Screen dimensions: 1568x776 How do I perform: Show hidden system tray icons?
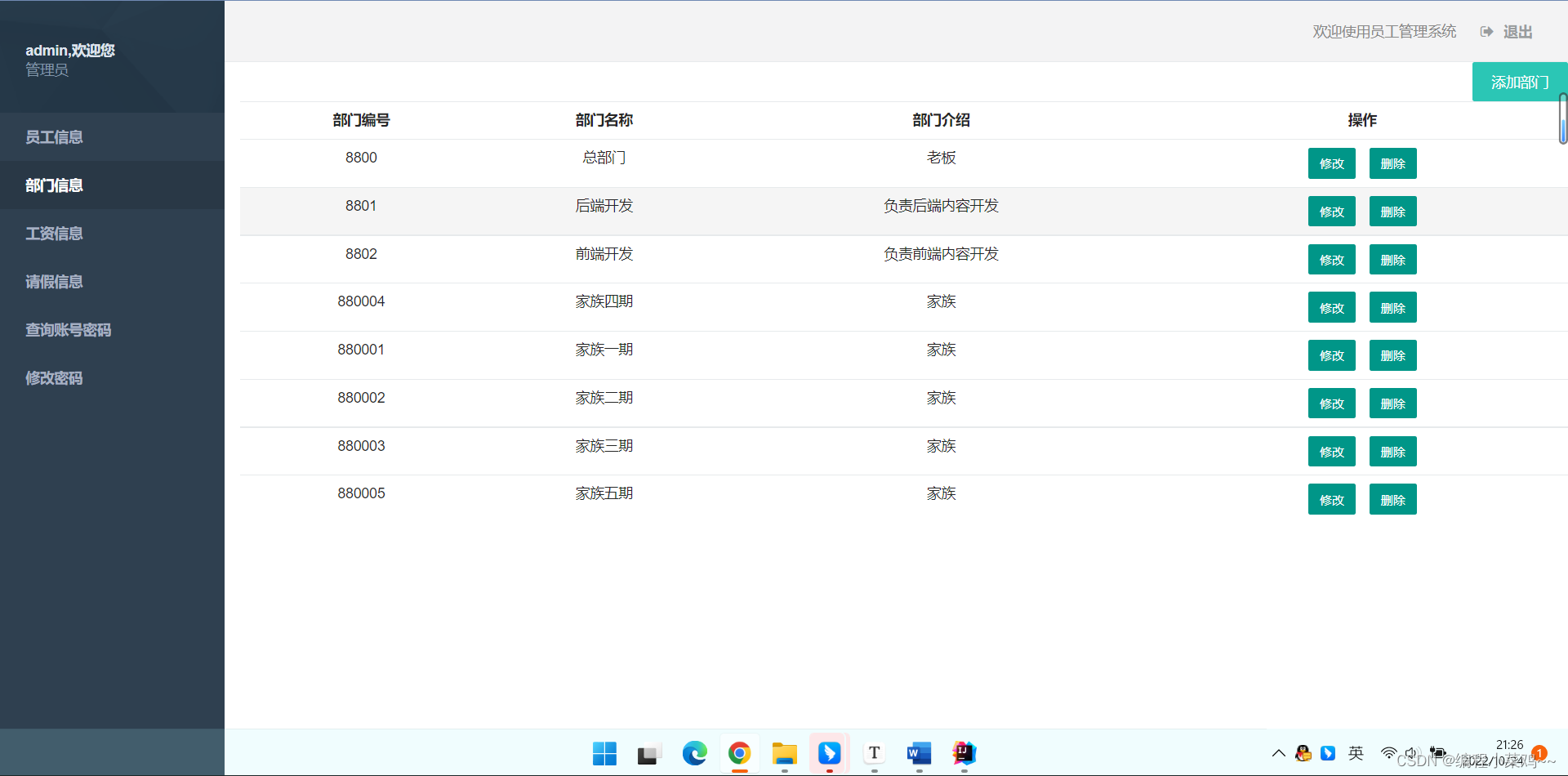point(1279,753)
